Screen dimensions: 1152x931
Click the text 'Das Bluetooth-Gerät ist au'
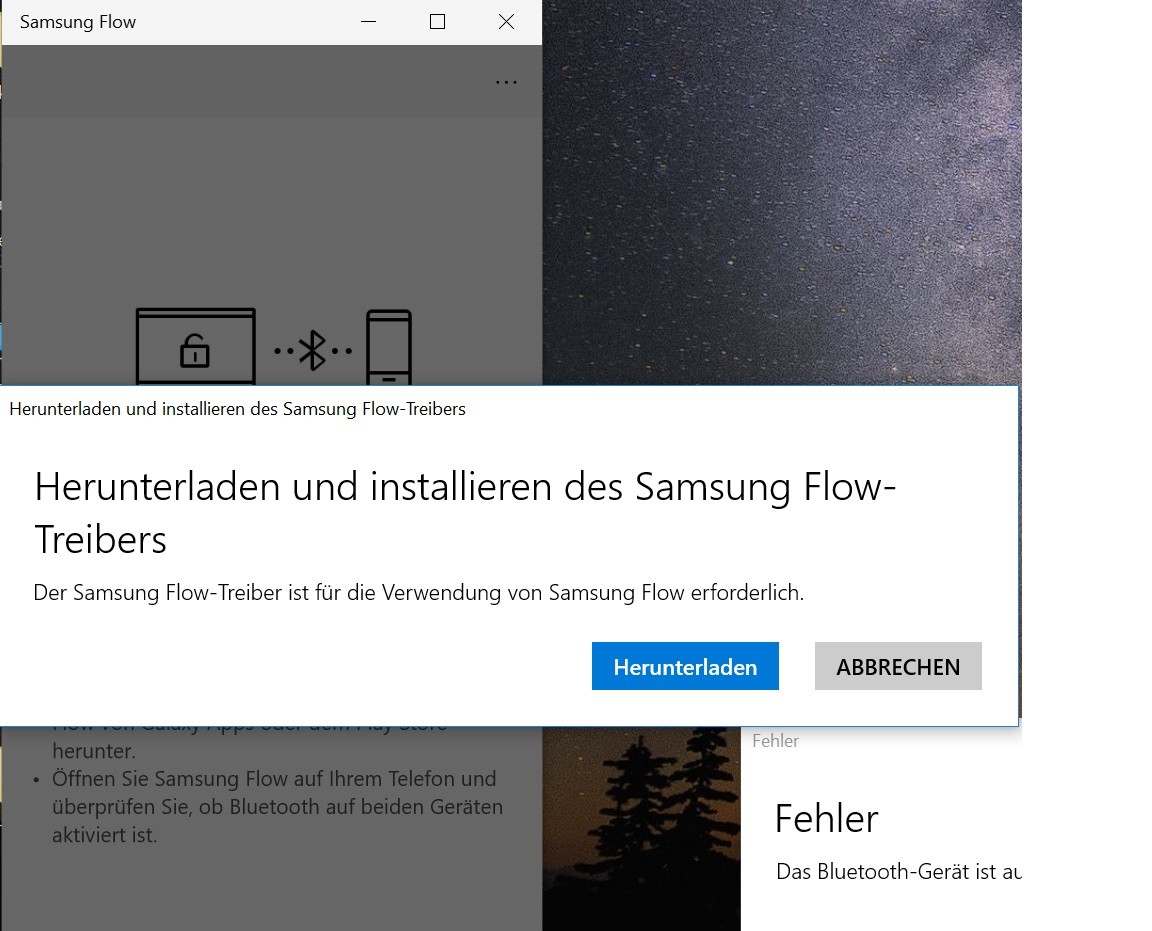[x=899, y=871]
